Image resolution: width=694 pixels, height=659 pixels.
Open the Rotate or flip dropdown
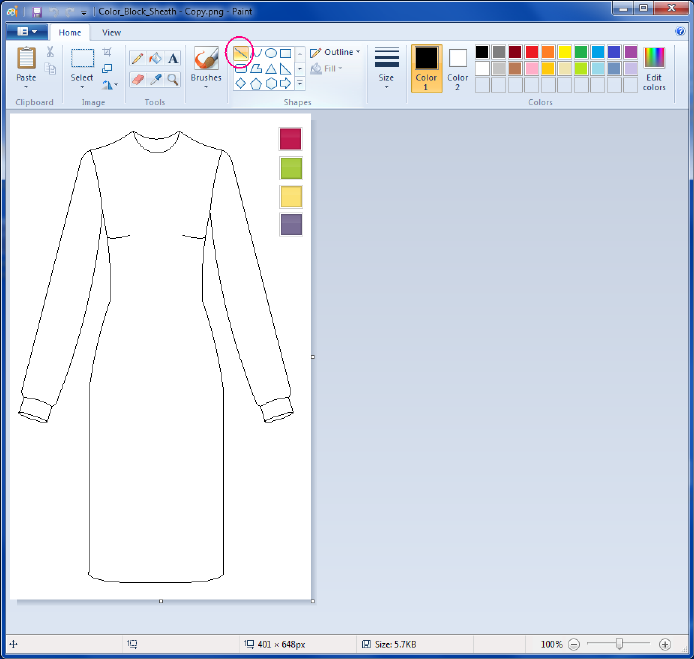[110, 85]
